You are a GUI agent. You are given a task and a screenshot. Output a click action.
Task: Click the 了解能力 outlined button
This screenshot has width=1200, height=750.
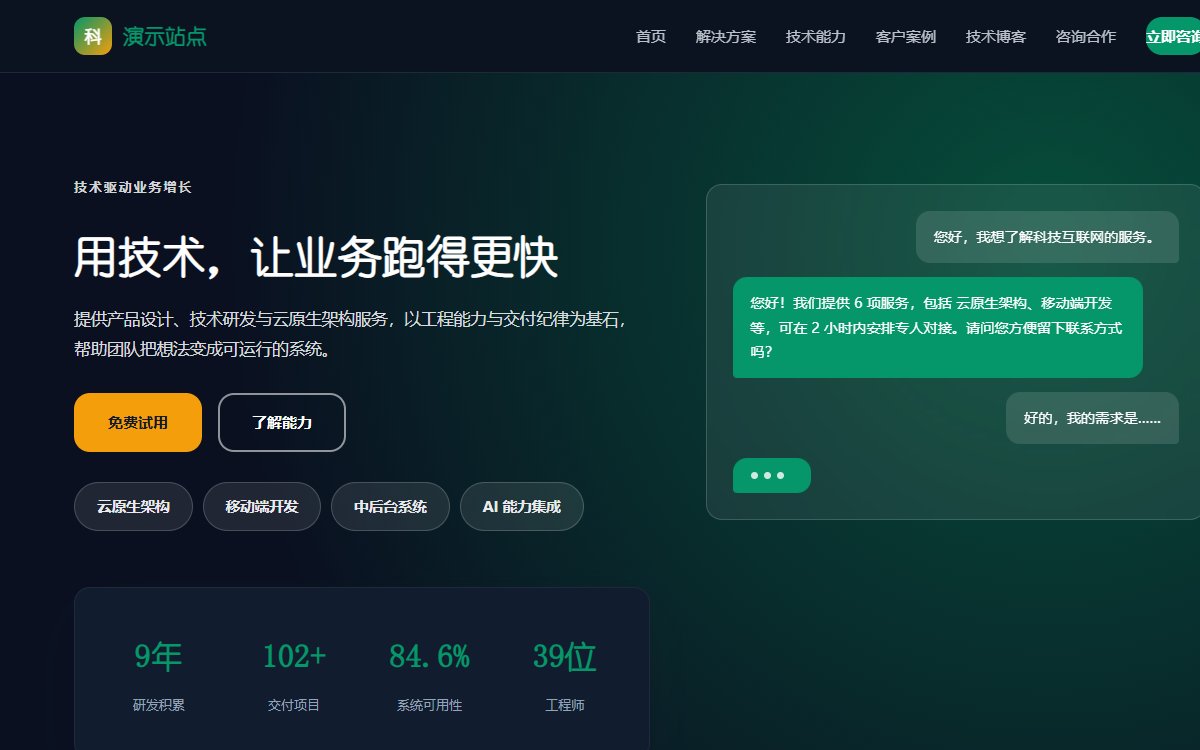[x=282, y=422]
